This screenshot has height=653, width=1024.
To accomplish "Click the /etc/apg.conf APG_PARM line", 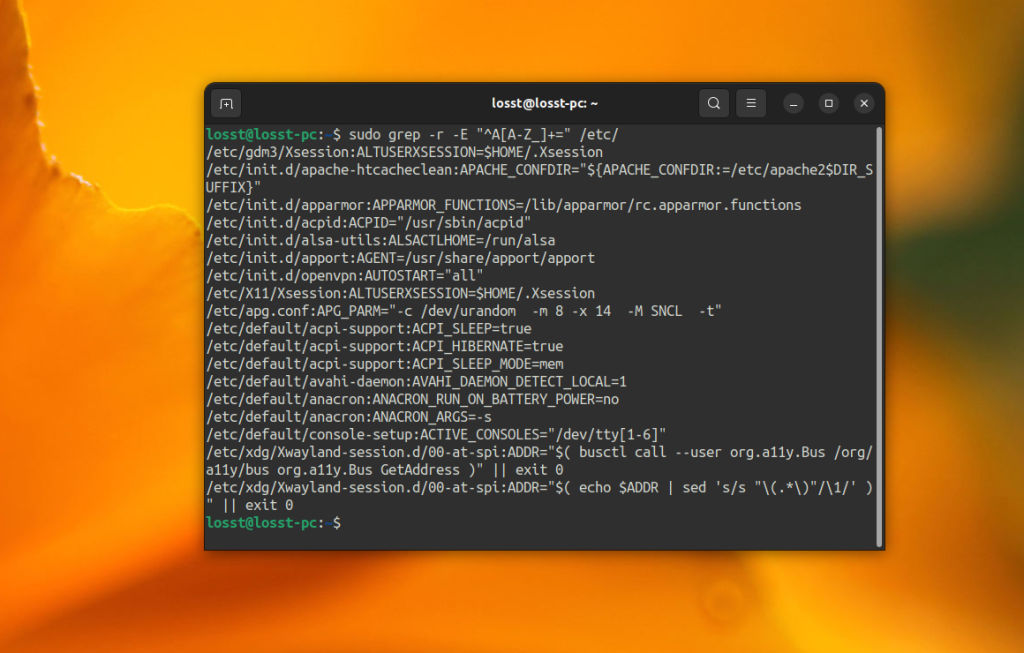I will pyautogui.click(x=464, y=311).
